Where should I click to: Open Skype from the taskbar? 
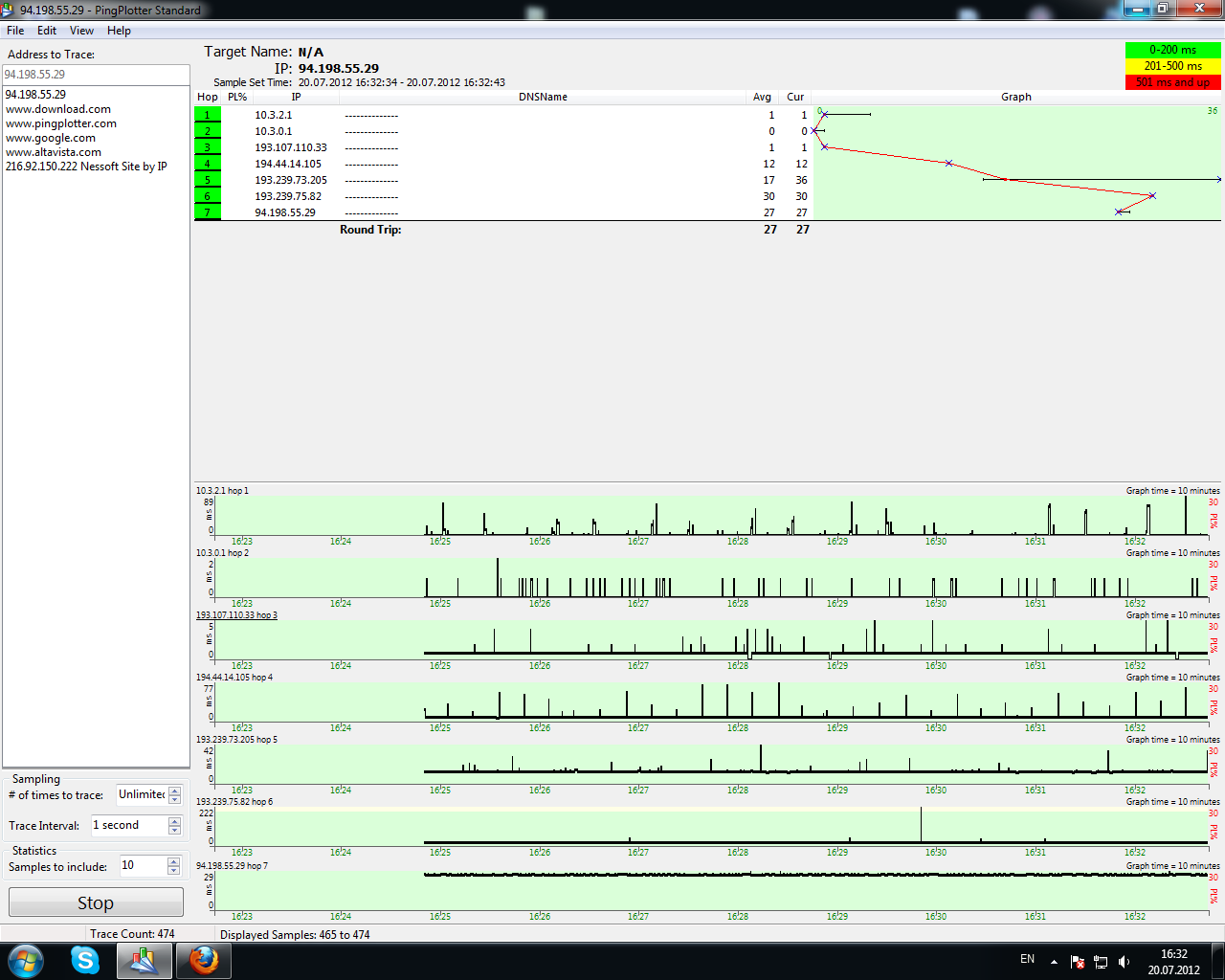coord(85,960)
